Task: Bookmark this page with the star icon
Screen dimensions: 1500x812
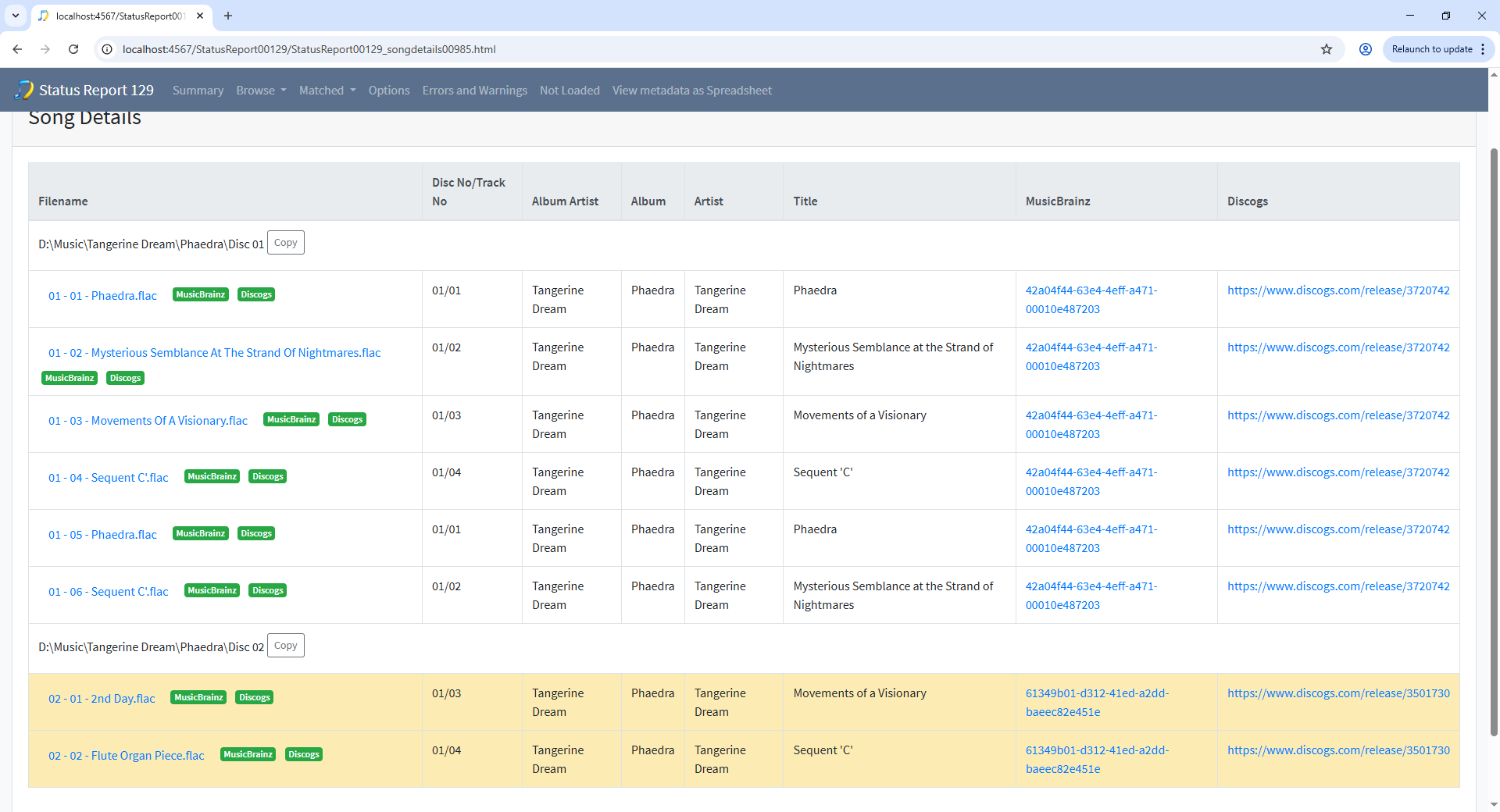Action: tap(1327, 49)
